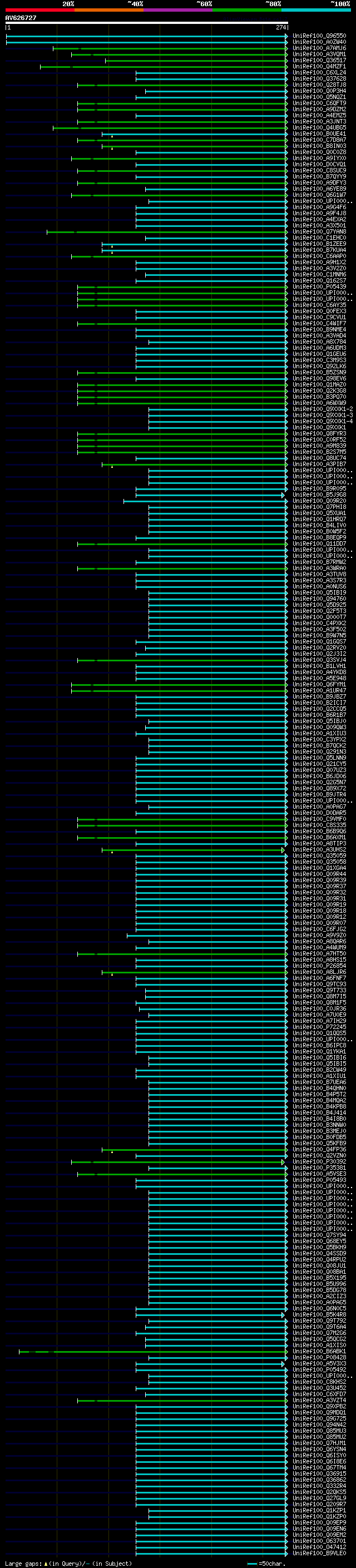
Task: Click the orange ~40% legend segment
Action: click(x=109, y=10)
